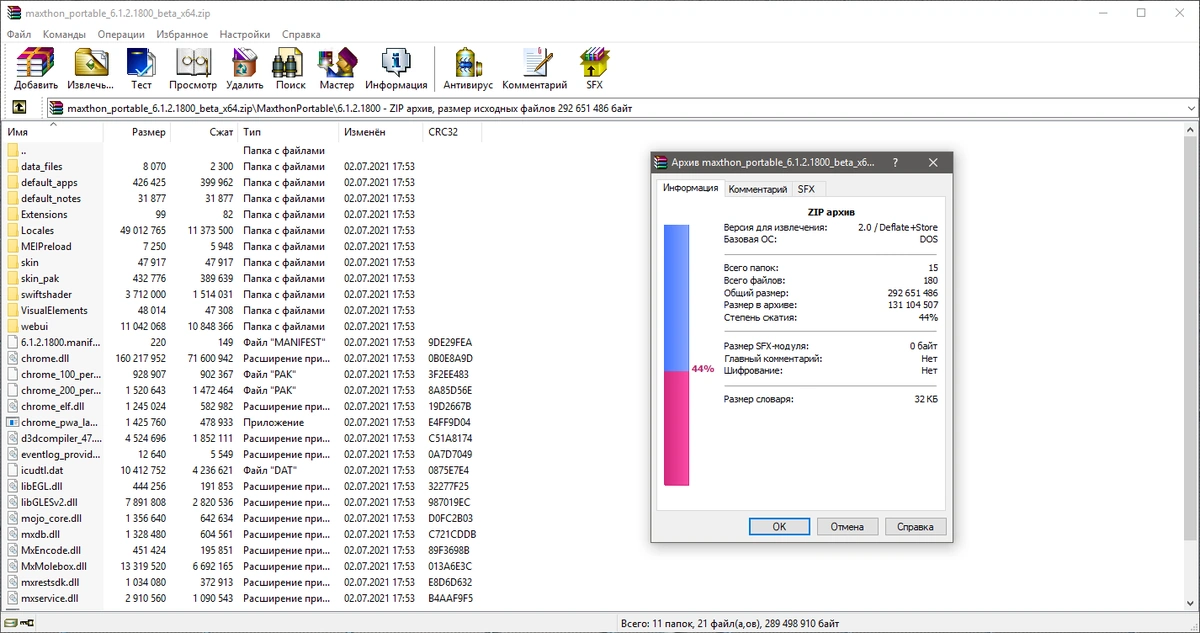Open the Файл menu
This screenshot has height=633, width=1200.
point(19,34)
